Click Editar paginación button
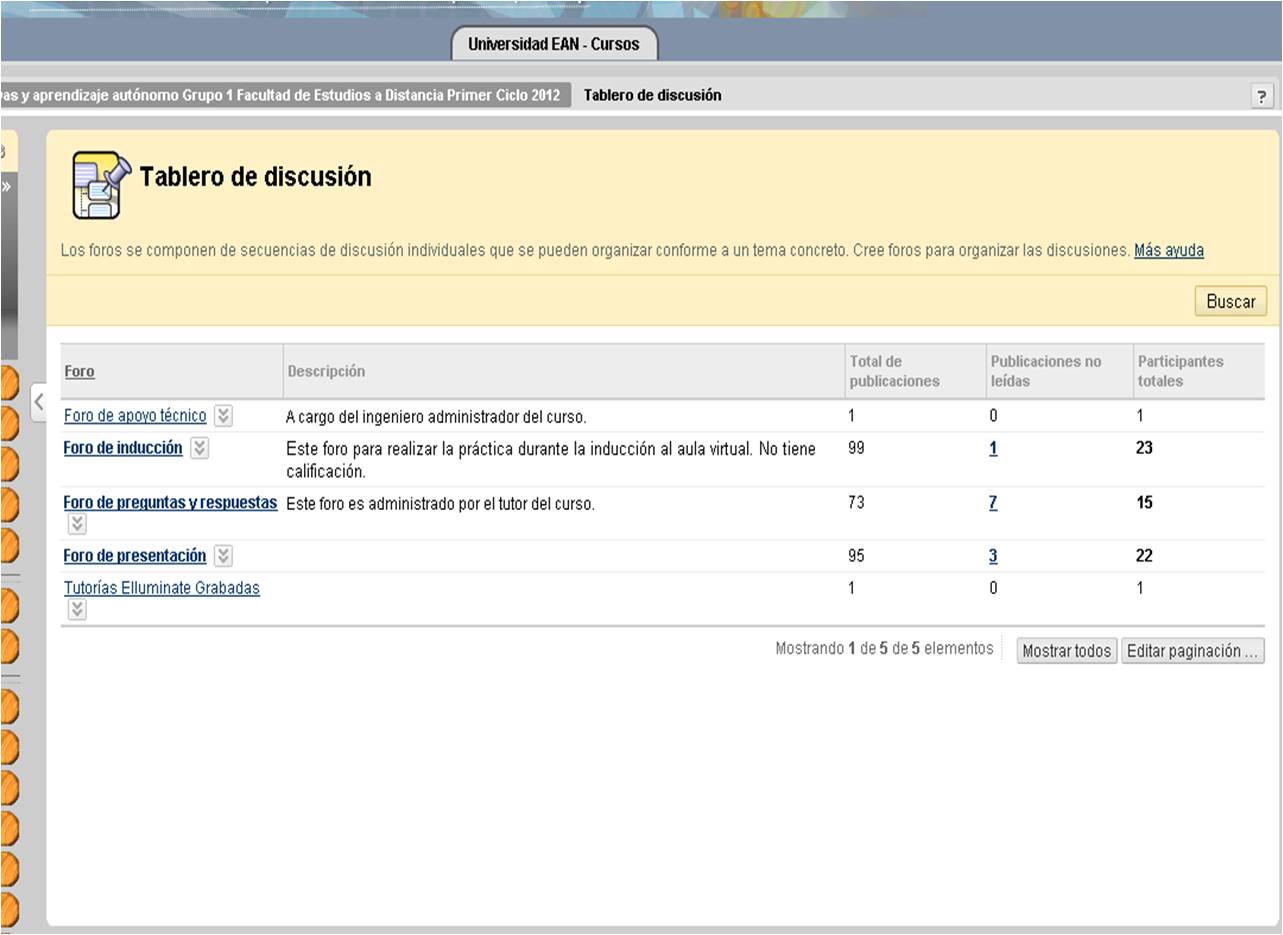This screenshot has height=935, width=1283. pyautogui.click(x=1192, y=651)
